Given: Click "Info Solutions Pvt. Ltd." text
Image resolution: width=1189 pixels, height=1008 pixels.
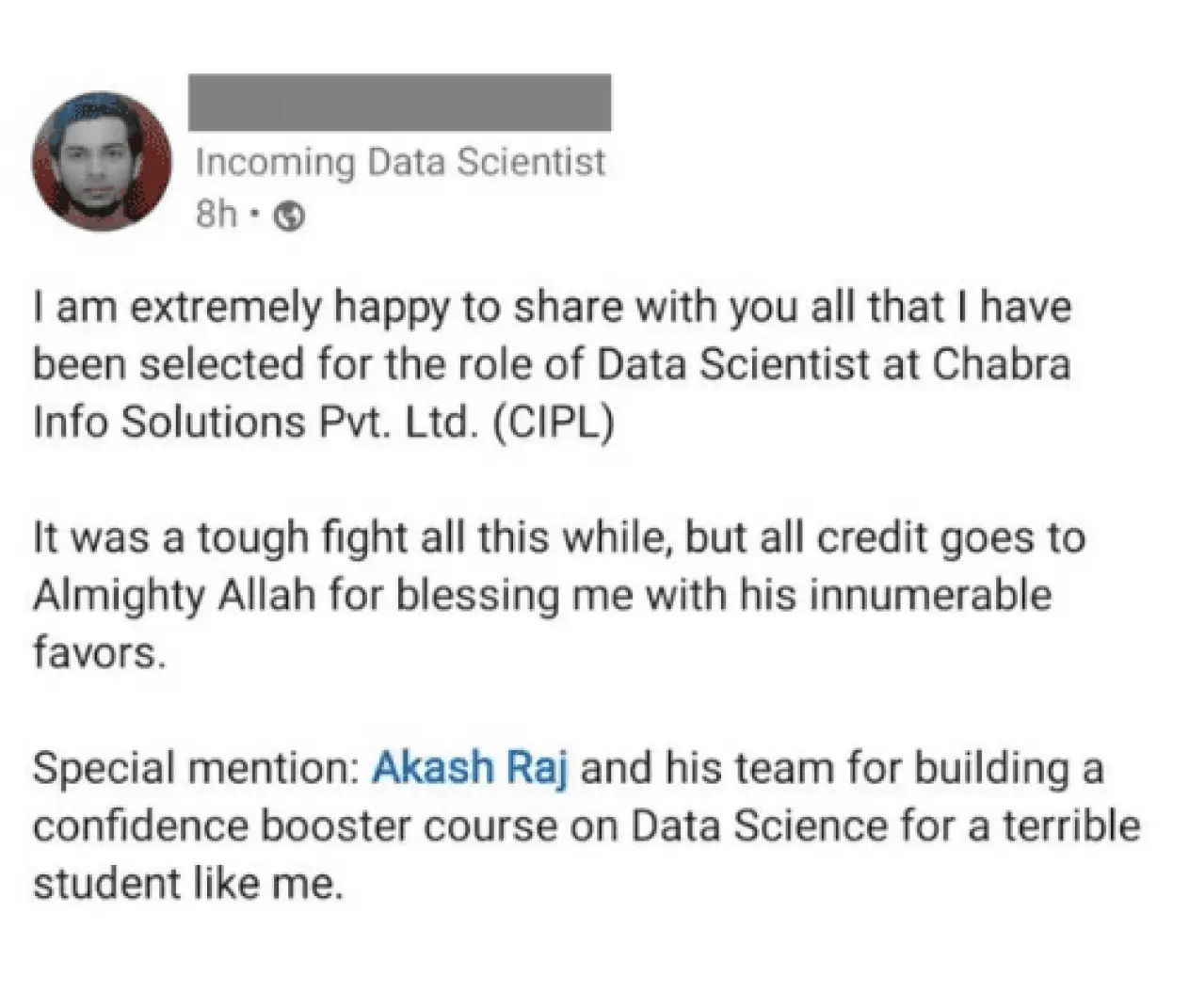Looking at the screenshot, I should point(251,423).
